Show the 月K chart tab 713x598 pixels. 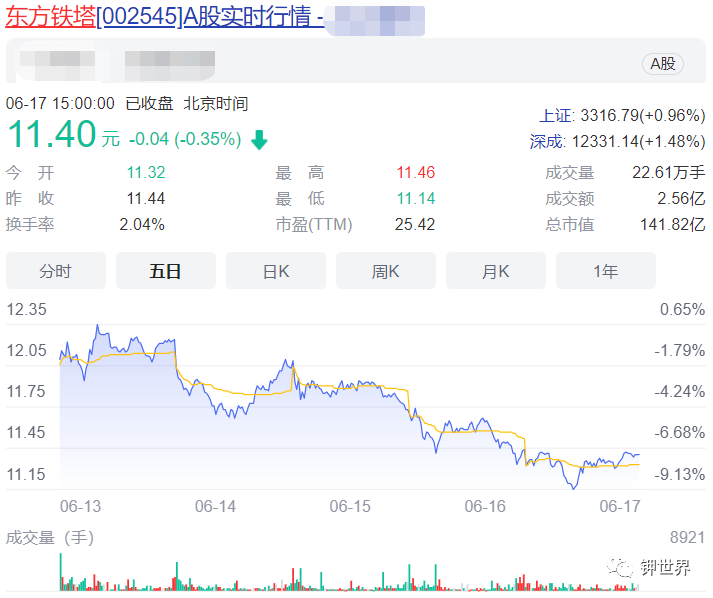tap(496, 271)
